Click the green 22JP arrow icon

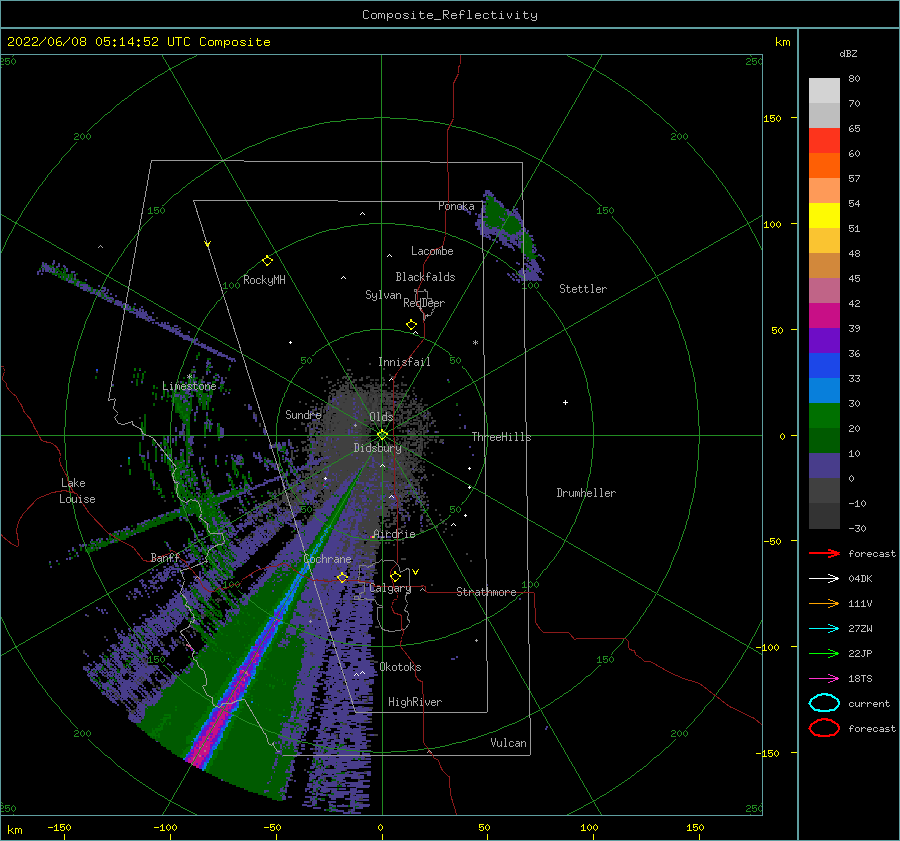(824, 653)
